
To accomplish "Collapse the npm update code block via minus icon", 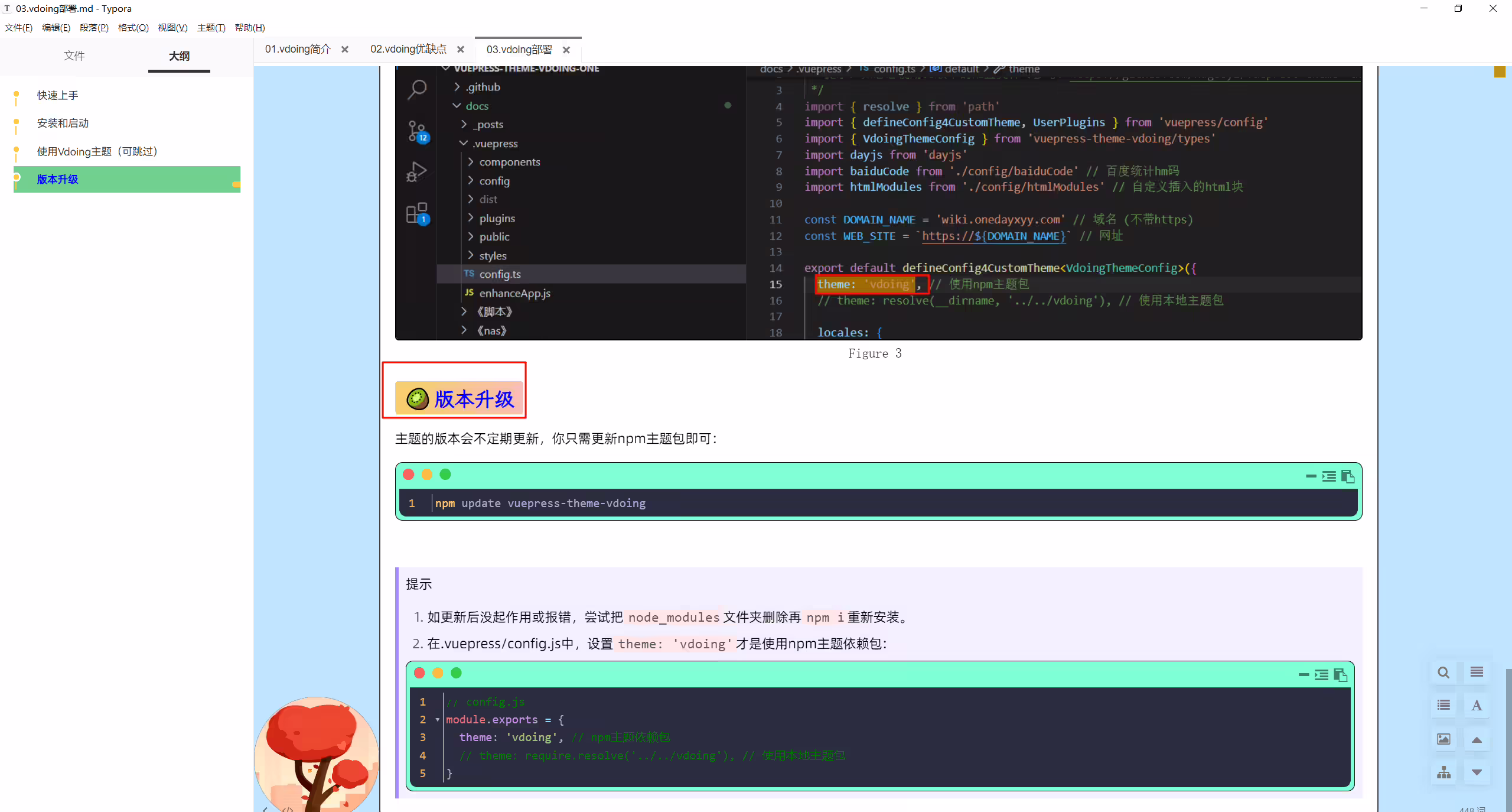I will coord(1311,476).
